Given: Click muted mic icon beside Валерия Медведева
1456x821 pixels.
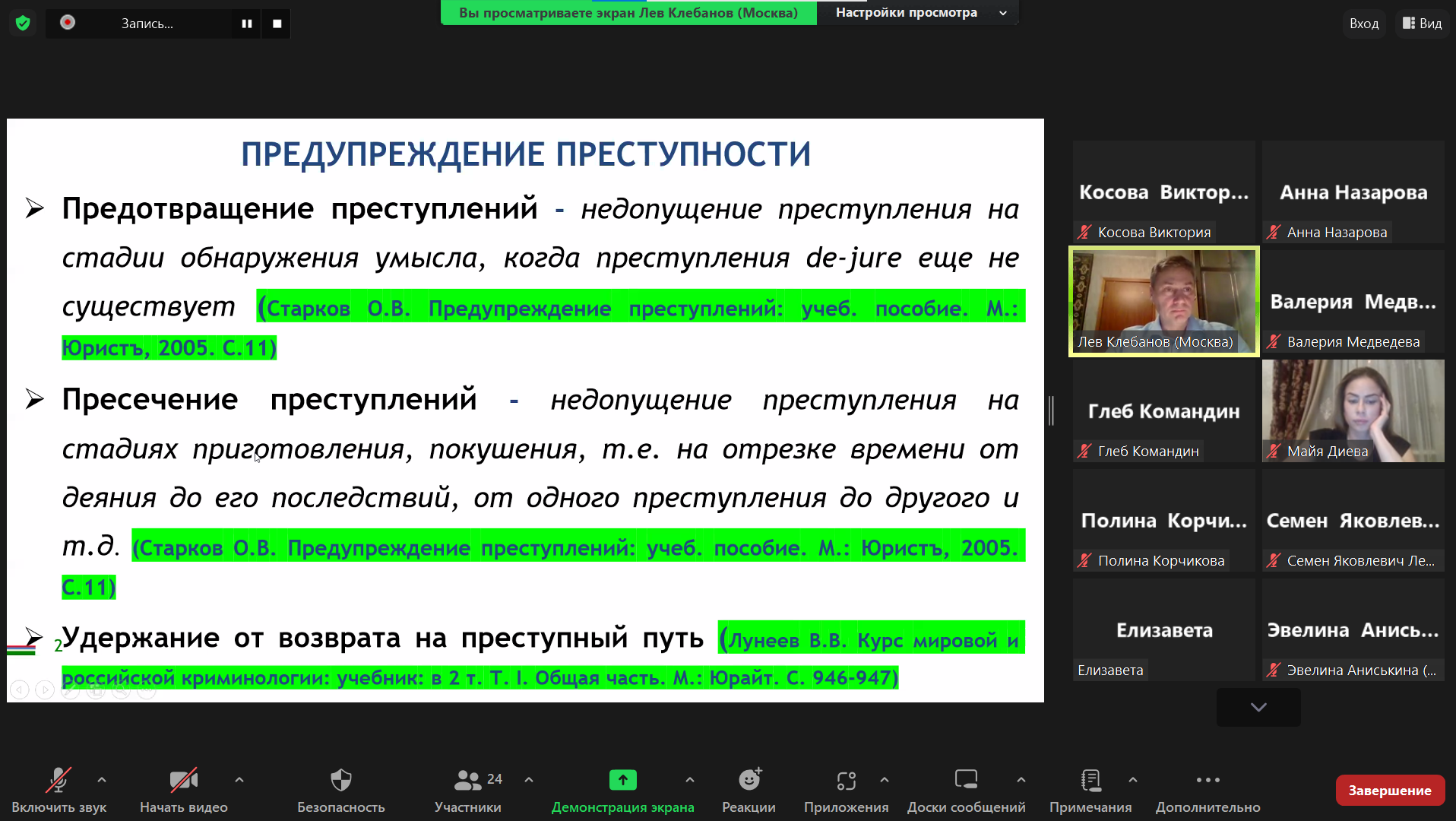Looking at the screenshot, I should pos(1274,342).
